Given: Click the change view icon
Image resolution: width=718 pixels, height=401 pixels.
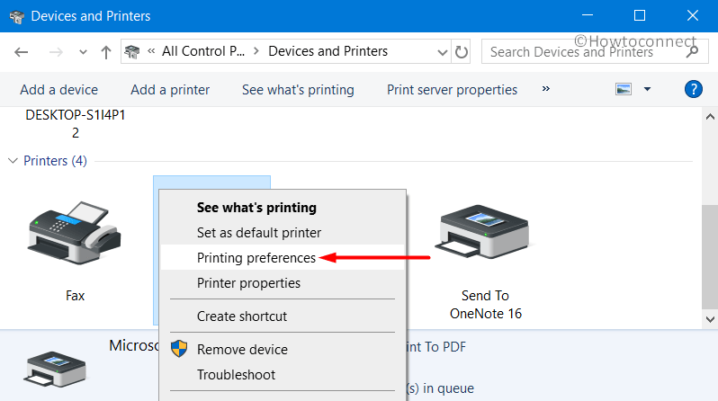Looking at the screenshot, I should pyautogui.click(x=623, y=89).
